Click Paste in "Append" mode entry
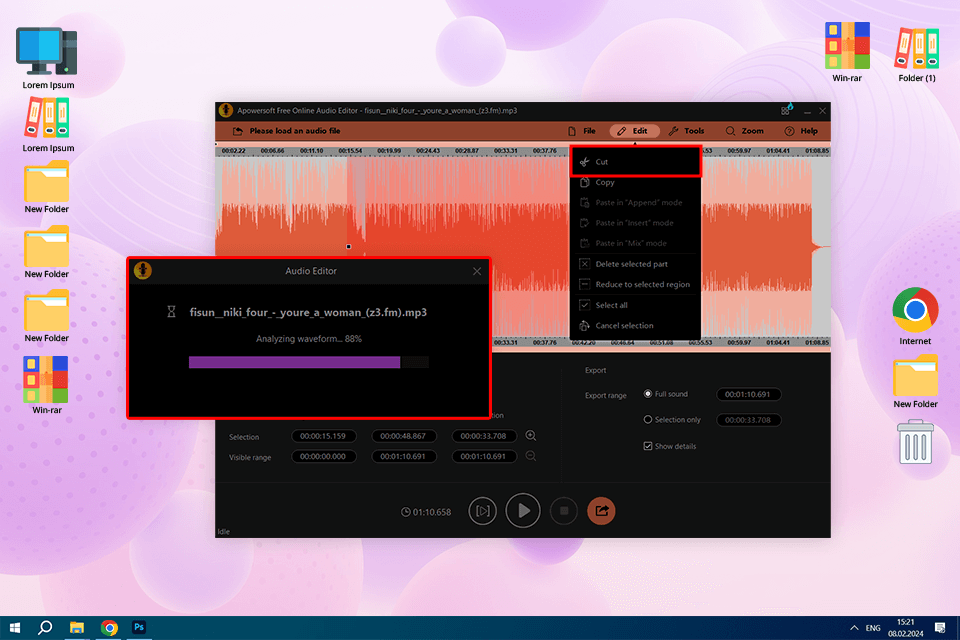This screenshot has height=640, width=960. point(636,203)
